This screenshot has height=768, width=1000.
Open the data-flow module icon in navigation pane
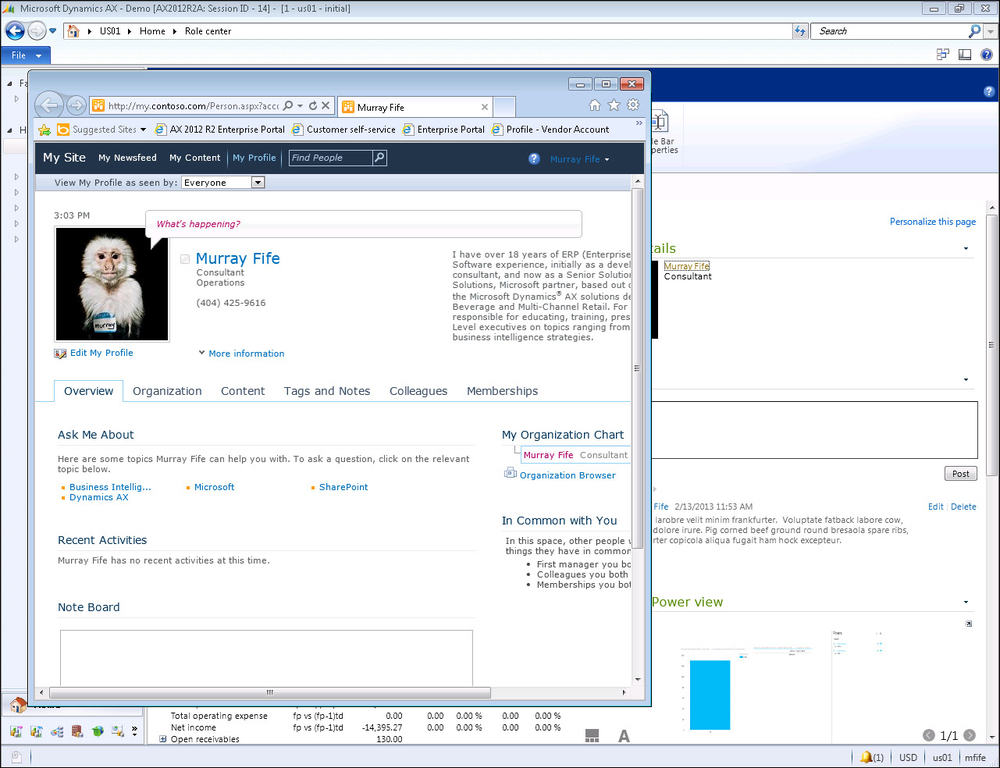pos(57,732)
